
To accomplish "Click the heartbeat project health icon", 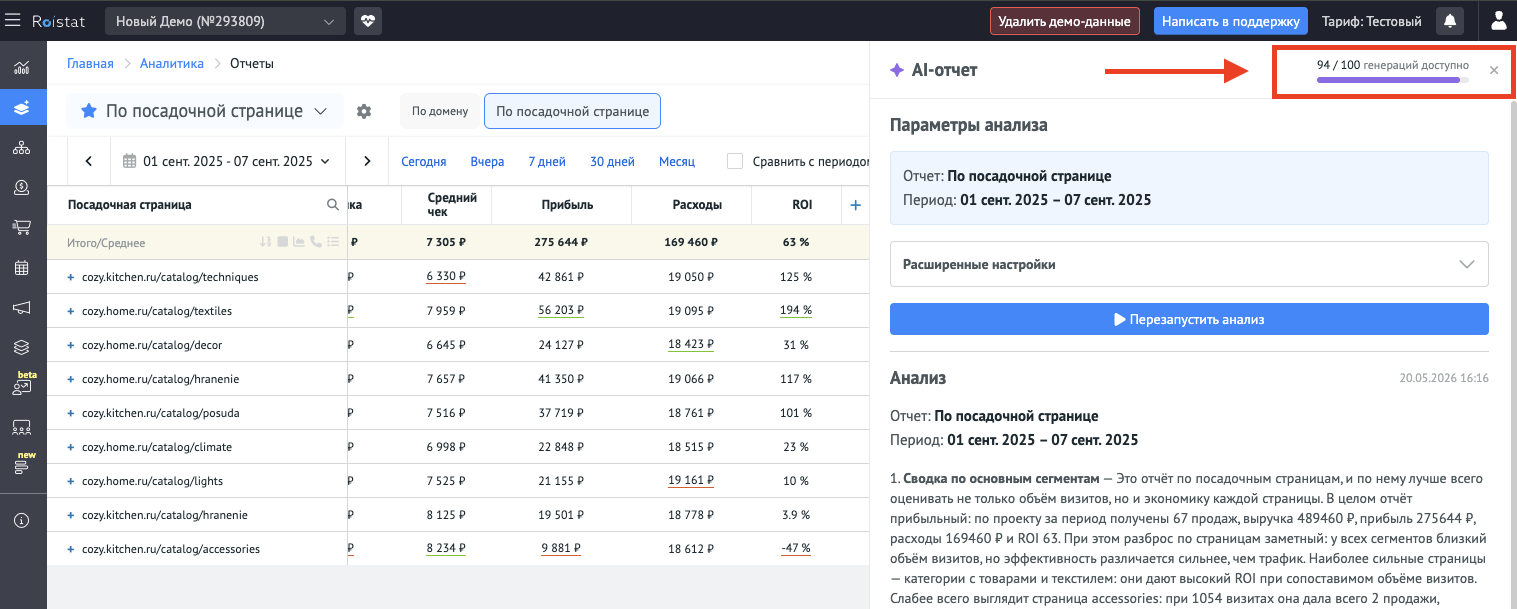I will [x=368, y=20].
